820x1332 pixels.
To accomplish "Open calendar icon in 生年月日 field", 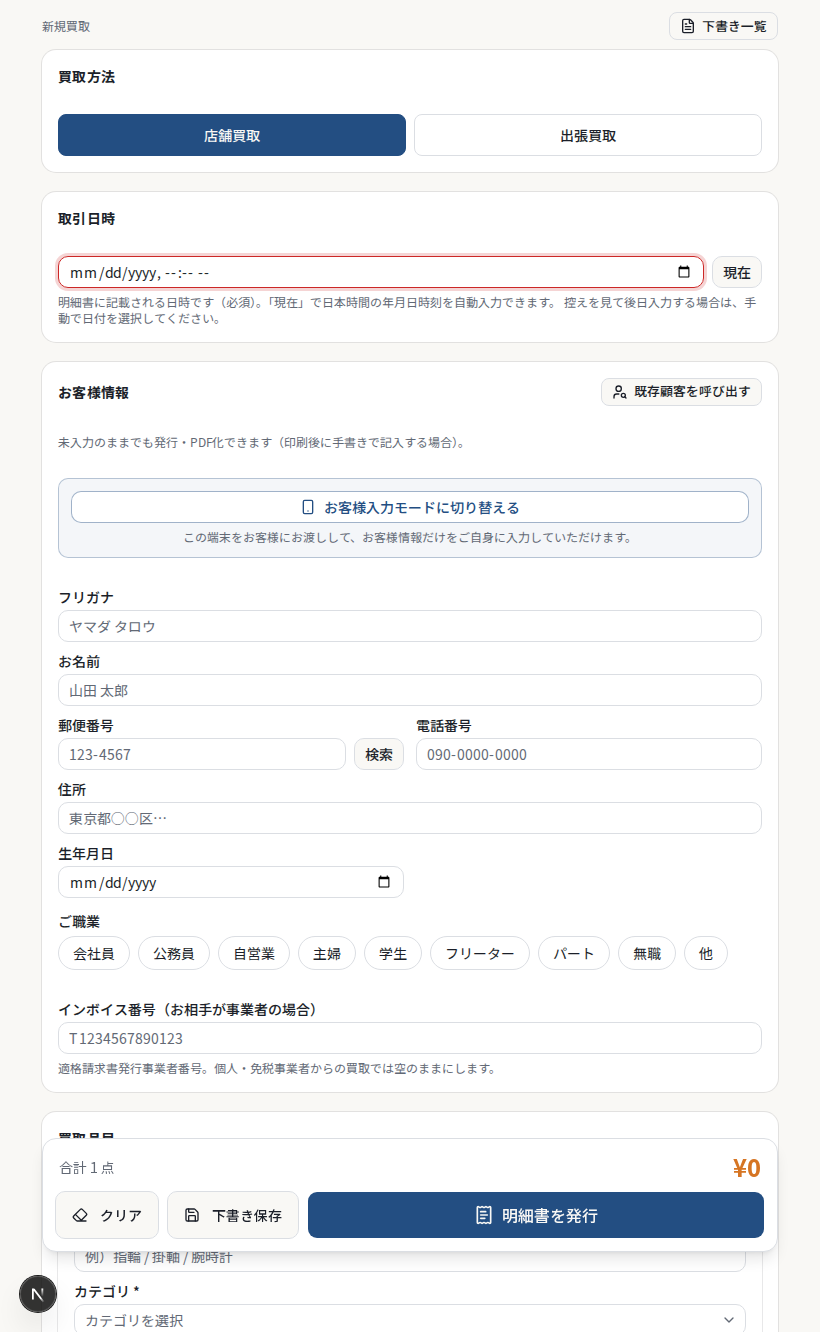I will [x=384, y=882].
